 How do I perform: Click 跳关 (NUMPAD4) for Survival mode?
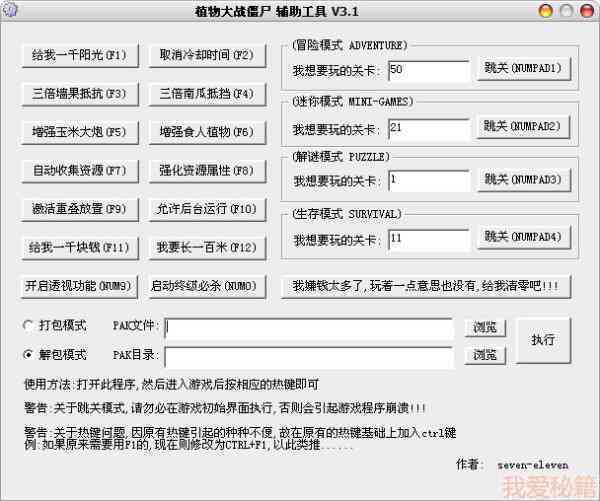point(524,237)
